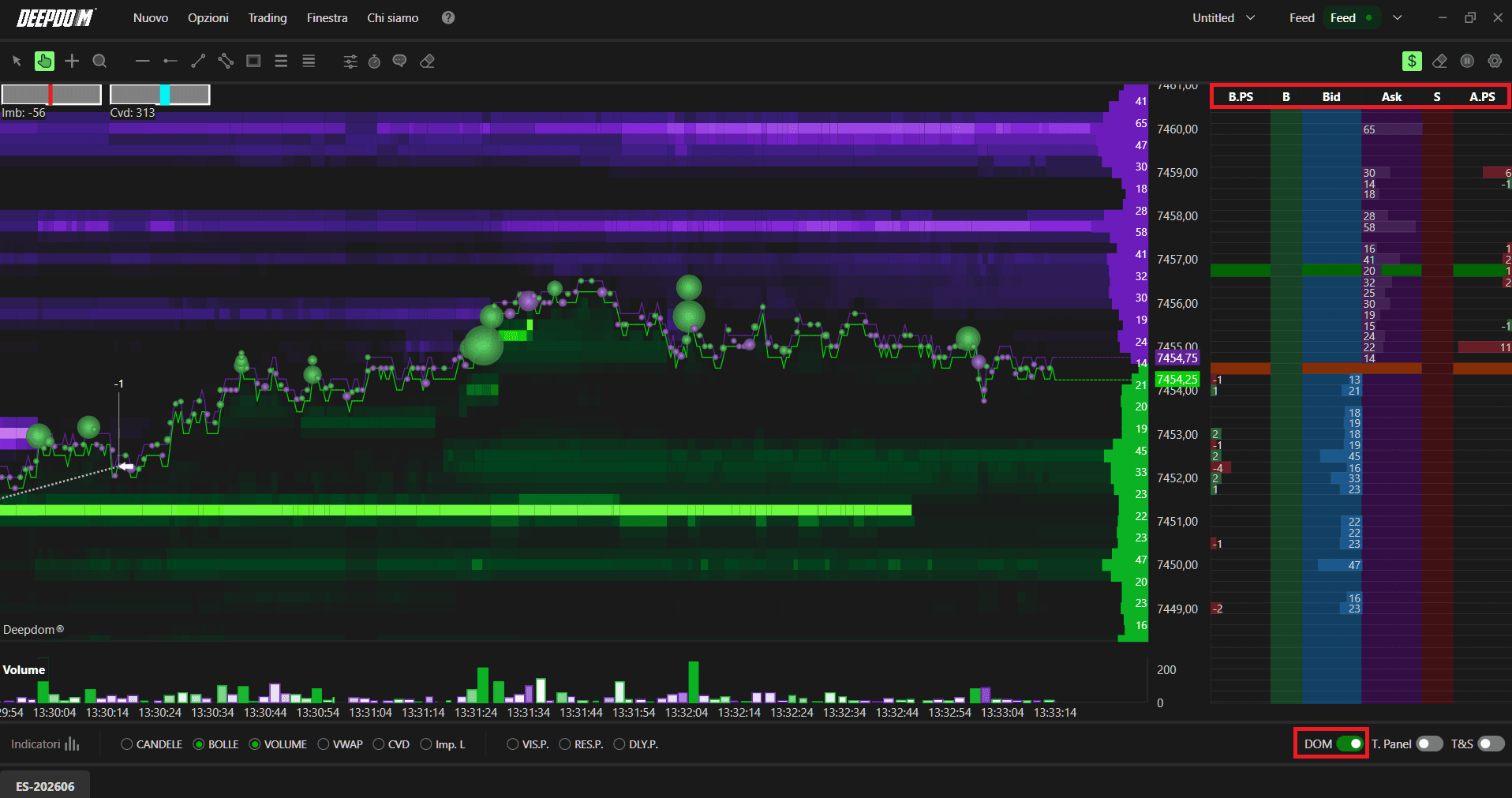Open the Opzioni menu
This screenshot has width=1512, height=798.
click(x=208, y=17)
